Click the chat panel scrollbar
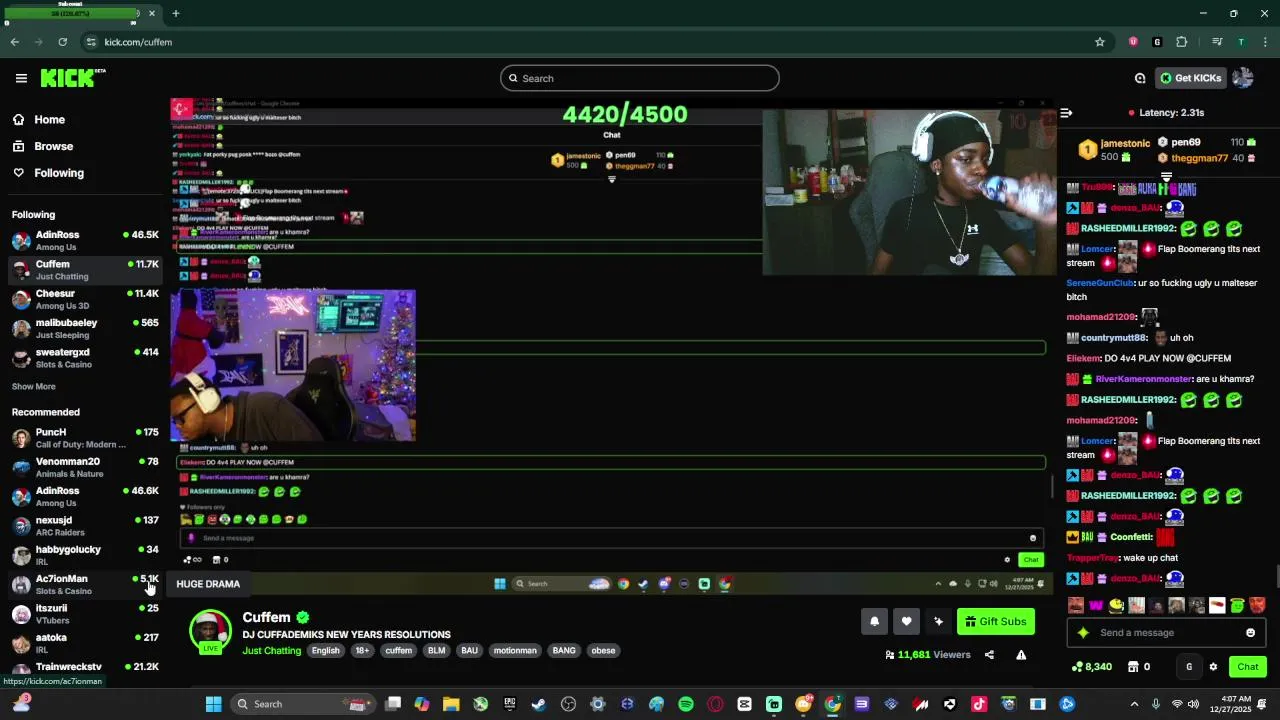 1276,577
